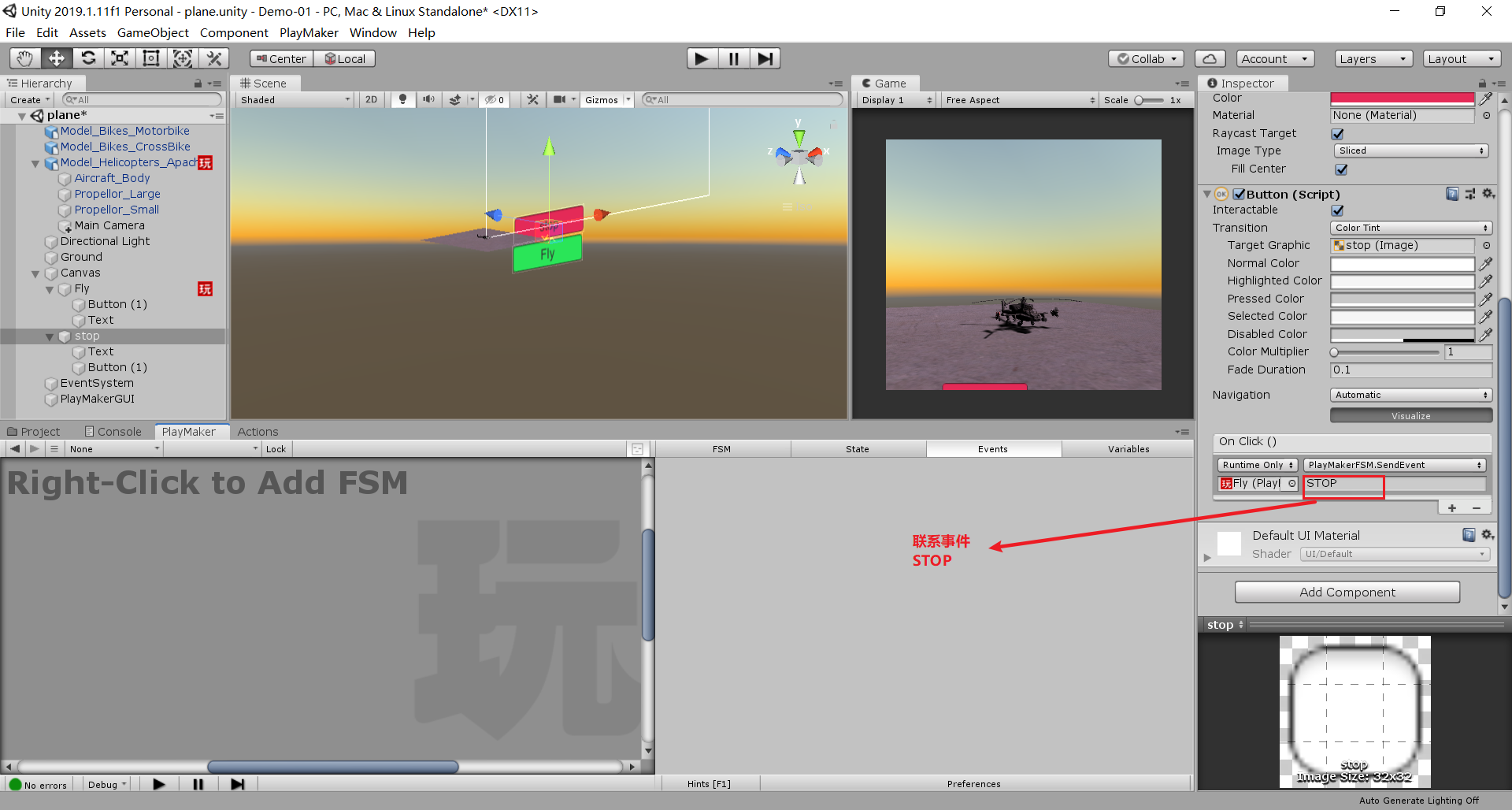This screenshot has width=1512, height=810.
Task: Pause the game playback
Action: (733, 58)
